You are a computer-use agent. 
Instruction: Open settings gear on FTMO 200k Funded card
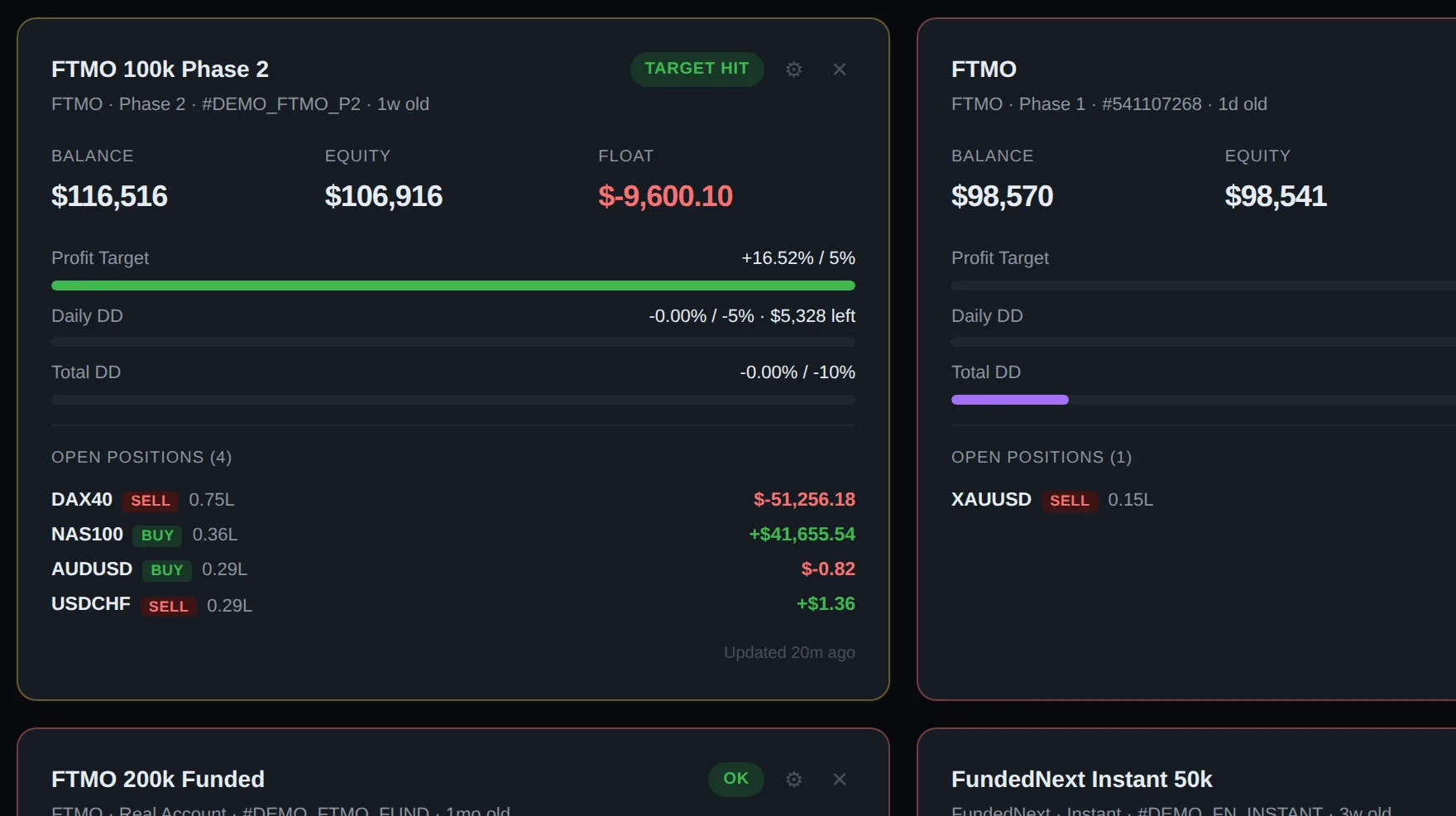click(793, 780)
